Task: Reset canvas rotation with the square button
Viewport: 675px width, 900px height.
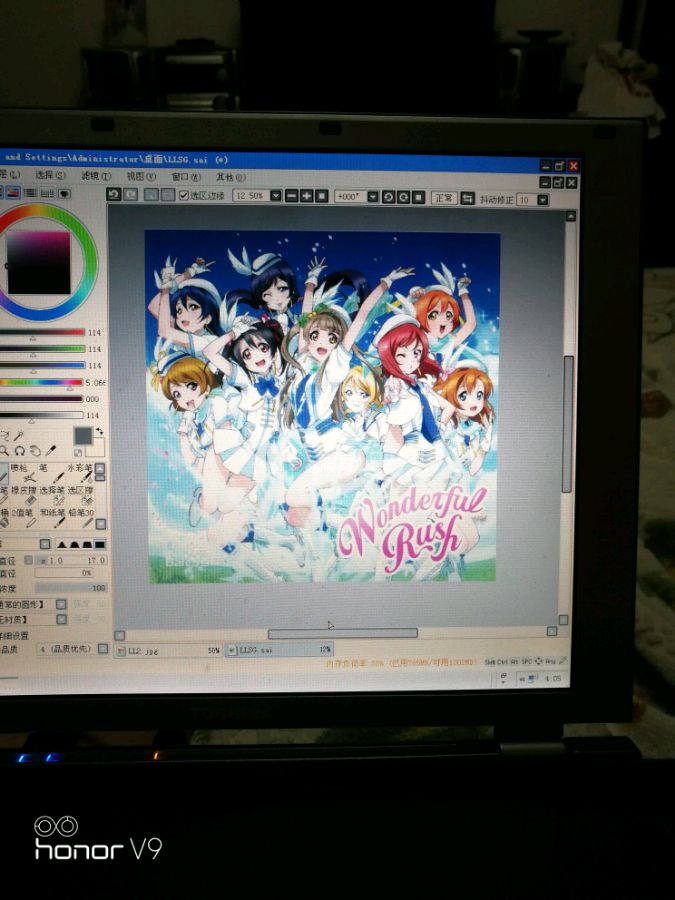Action: [418, 197]
